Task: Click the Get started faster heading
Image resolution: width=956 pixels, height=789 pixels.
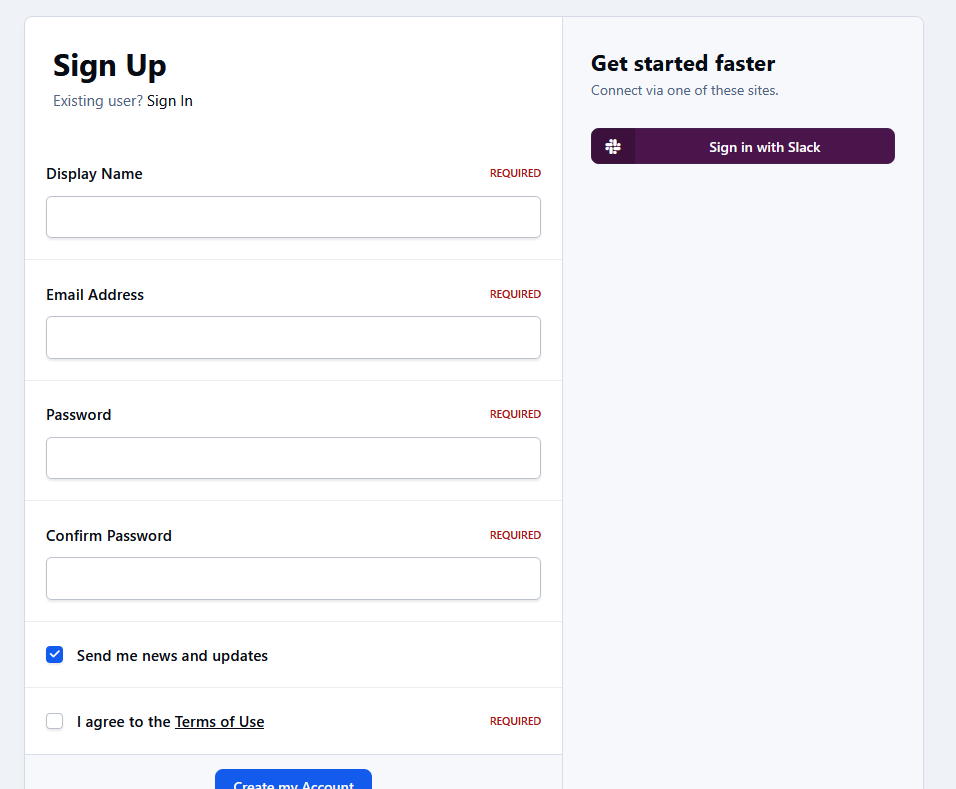Action: [683, 63]
